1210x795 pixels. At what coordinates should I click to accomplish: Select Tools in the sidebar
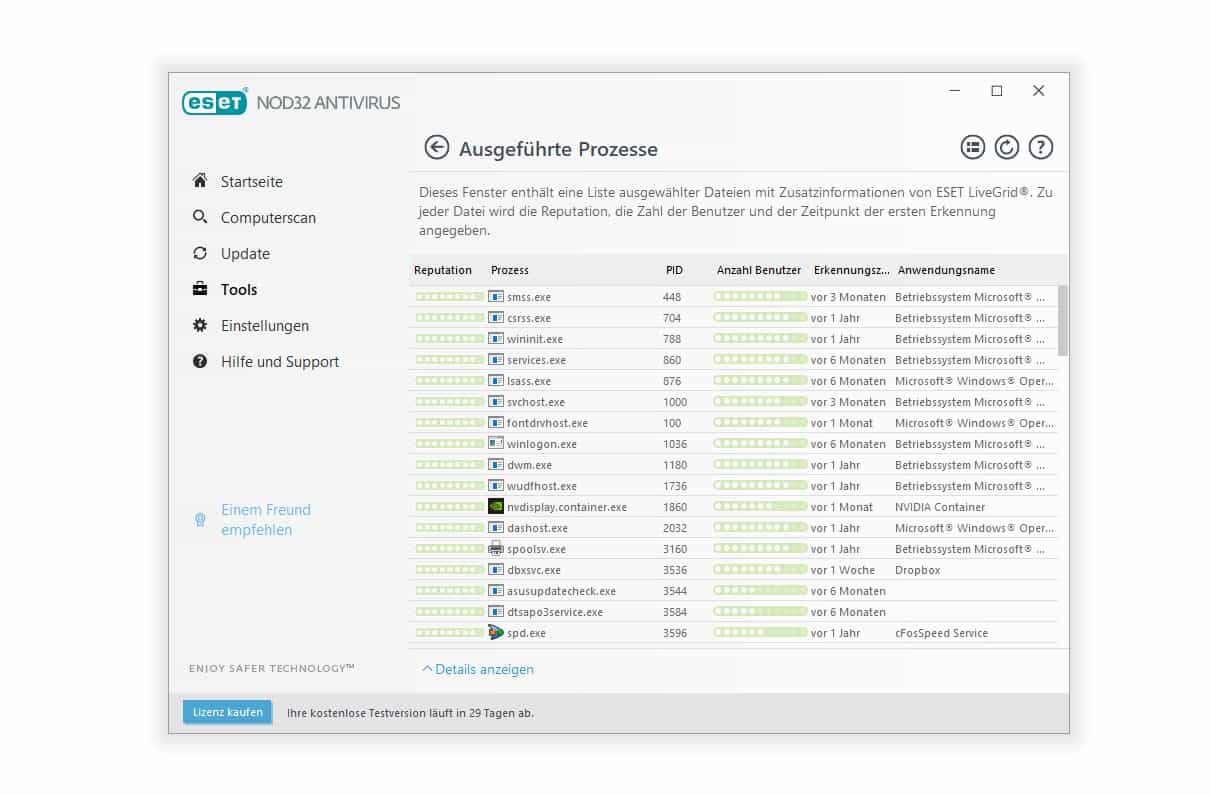(x=239, y=289)
